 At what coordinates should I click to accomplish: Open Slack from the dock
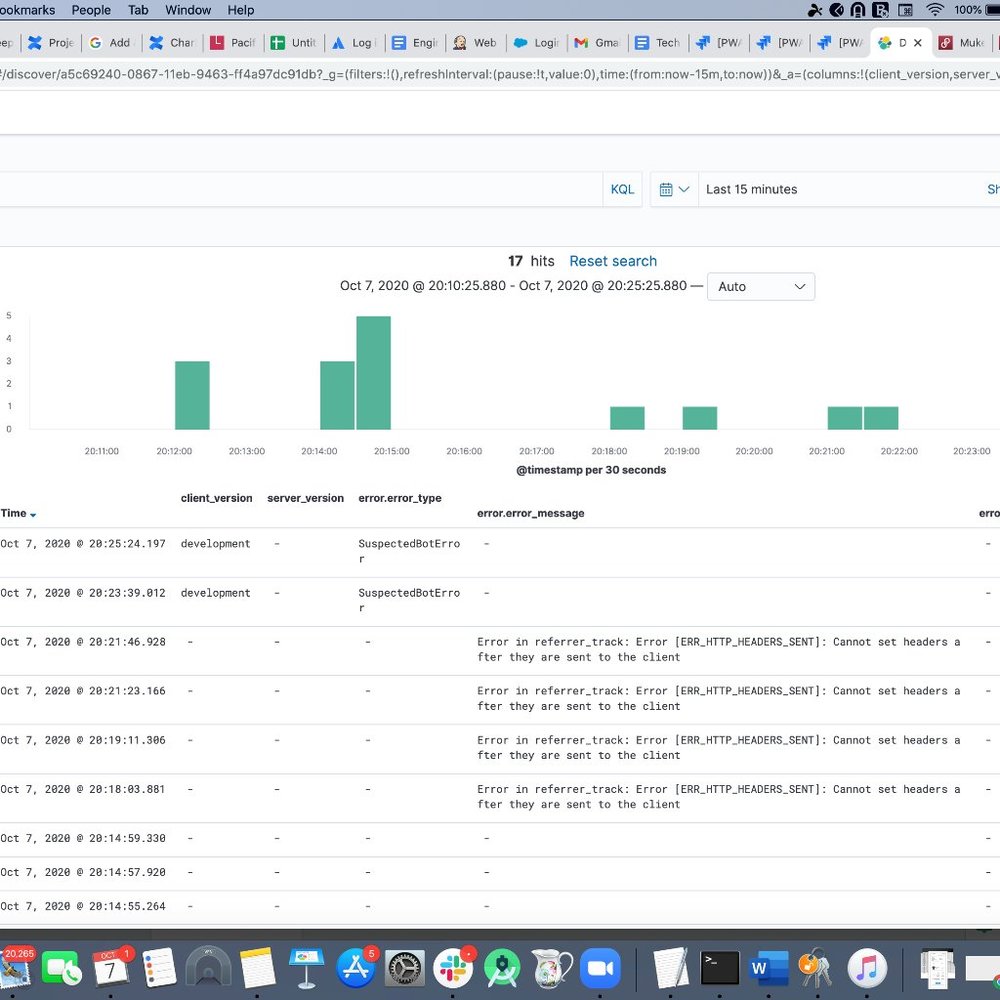[453, 968]
